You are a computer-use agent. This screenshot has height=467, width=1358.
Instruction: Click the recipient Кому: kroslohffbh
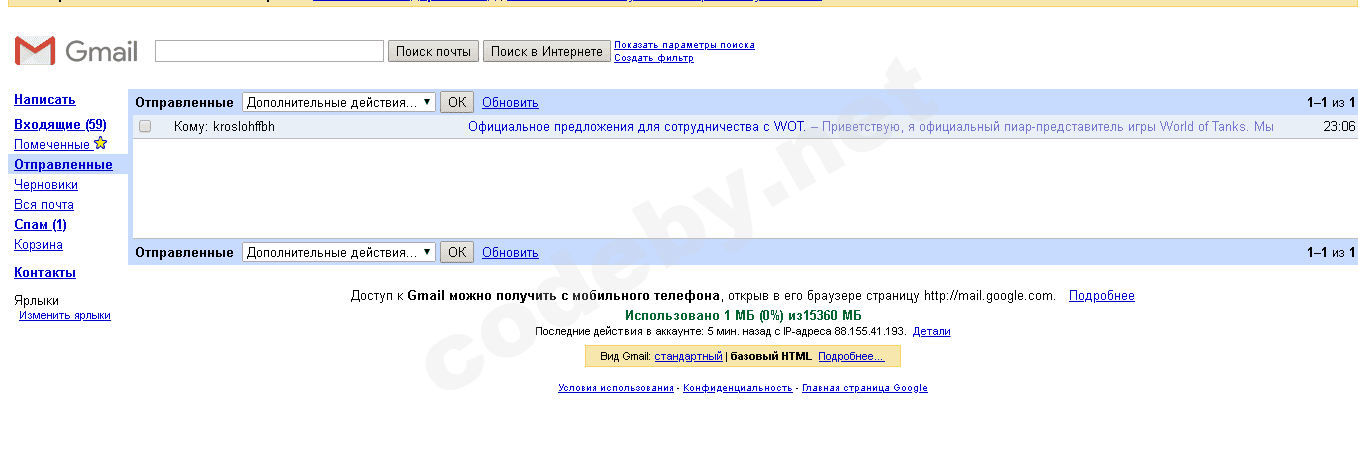[x=224, y=127]
